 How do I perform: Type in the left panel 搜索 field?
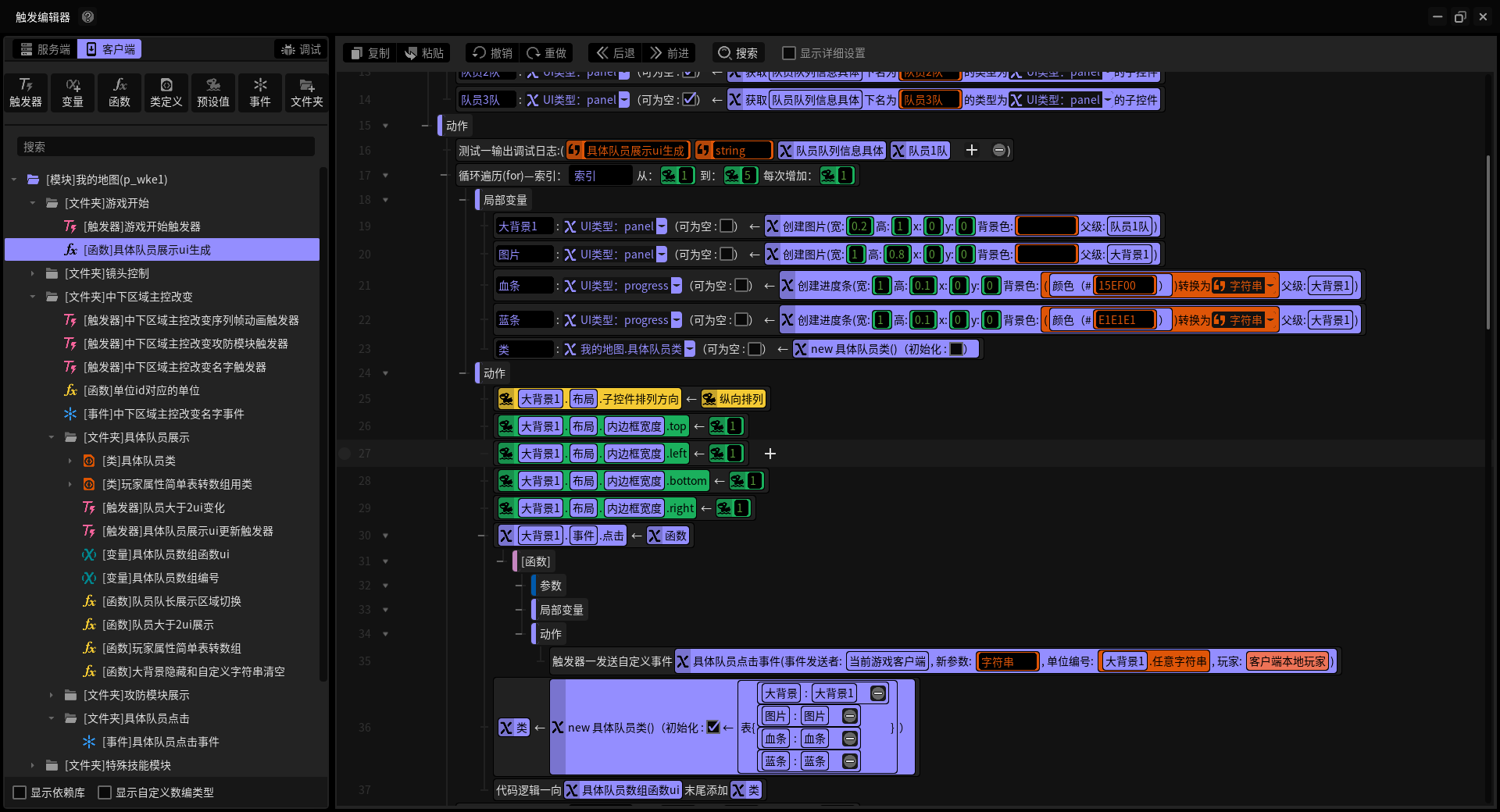(x=166, y=147)
